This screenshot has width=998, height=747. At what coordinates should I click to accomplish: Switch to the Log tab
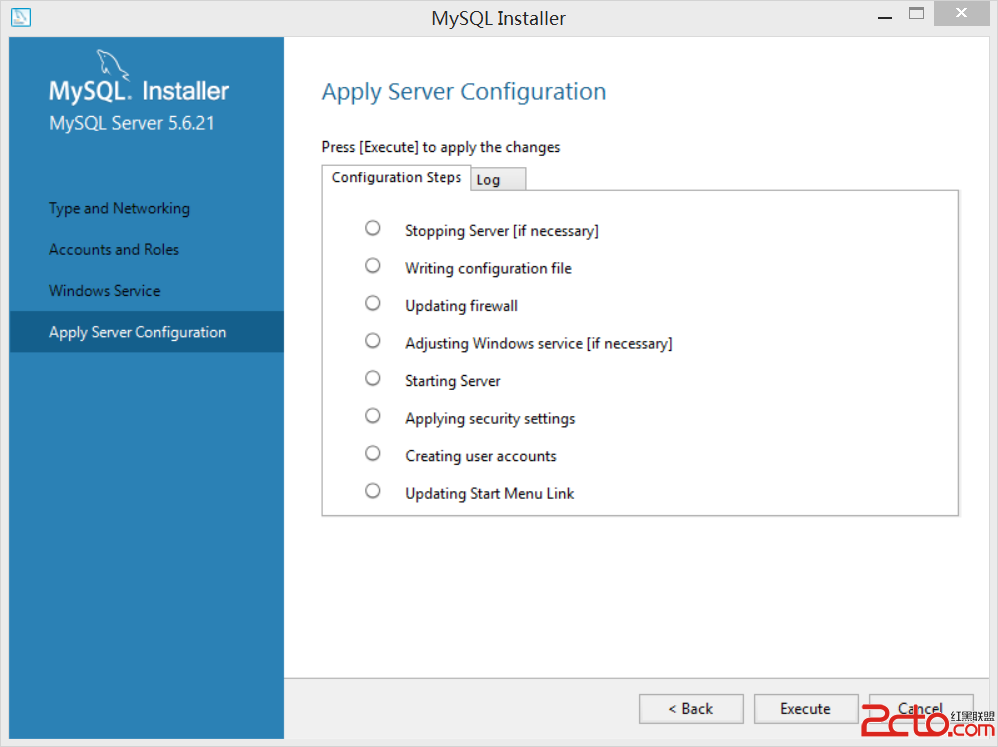[x=498, y=179]
